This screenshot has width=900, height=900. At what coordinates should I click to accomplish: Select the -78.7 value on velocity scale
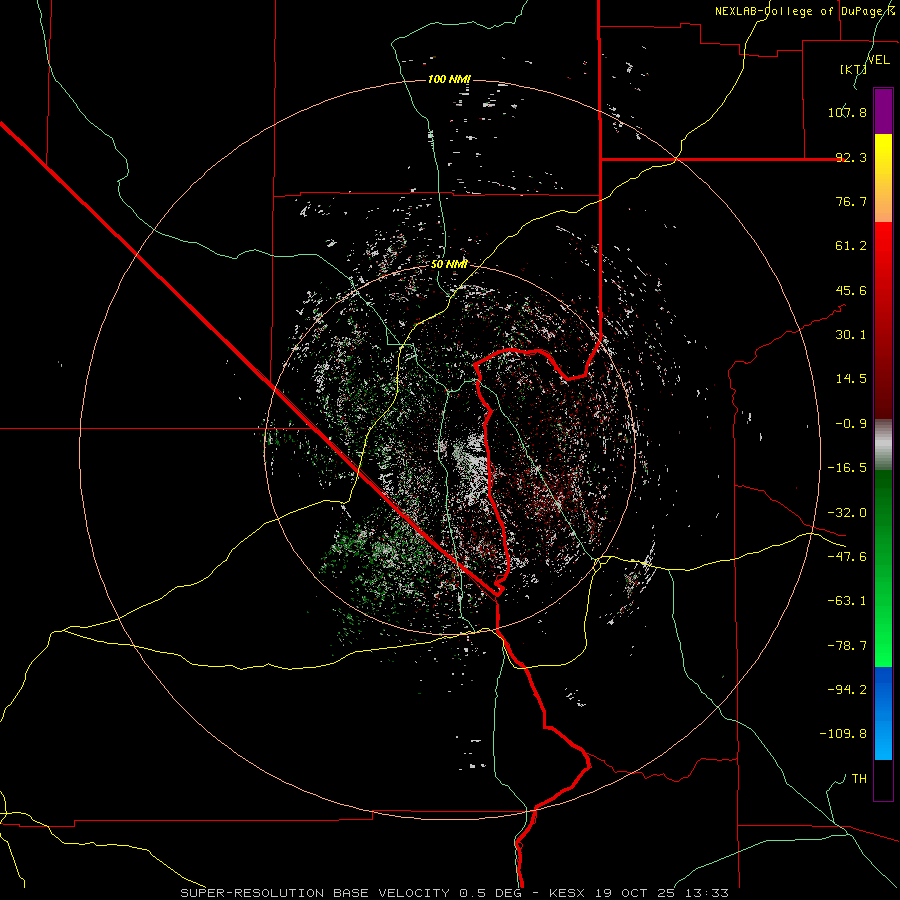(x=847, y=646)
